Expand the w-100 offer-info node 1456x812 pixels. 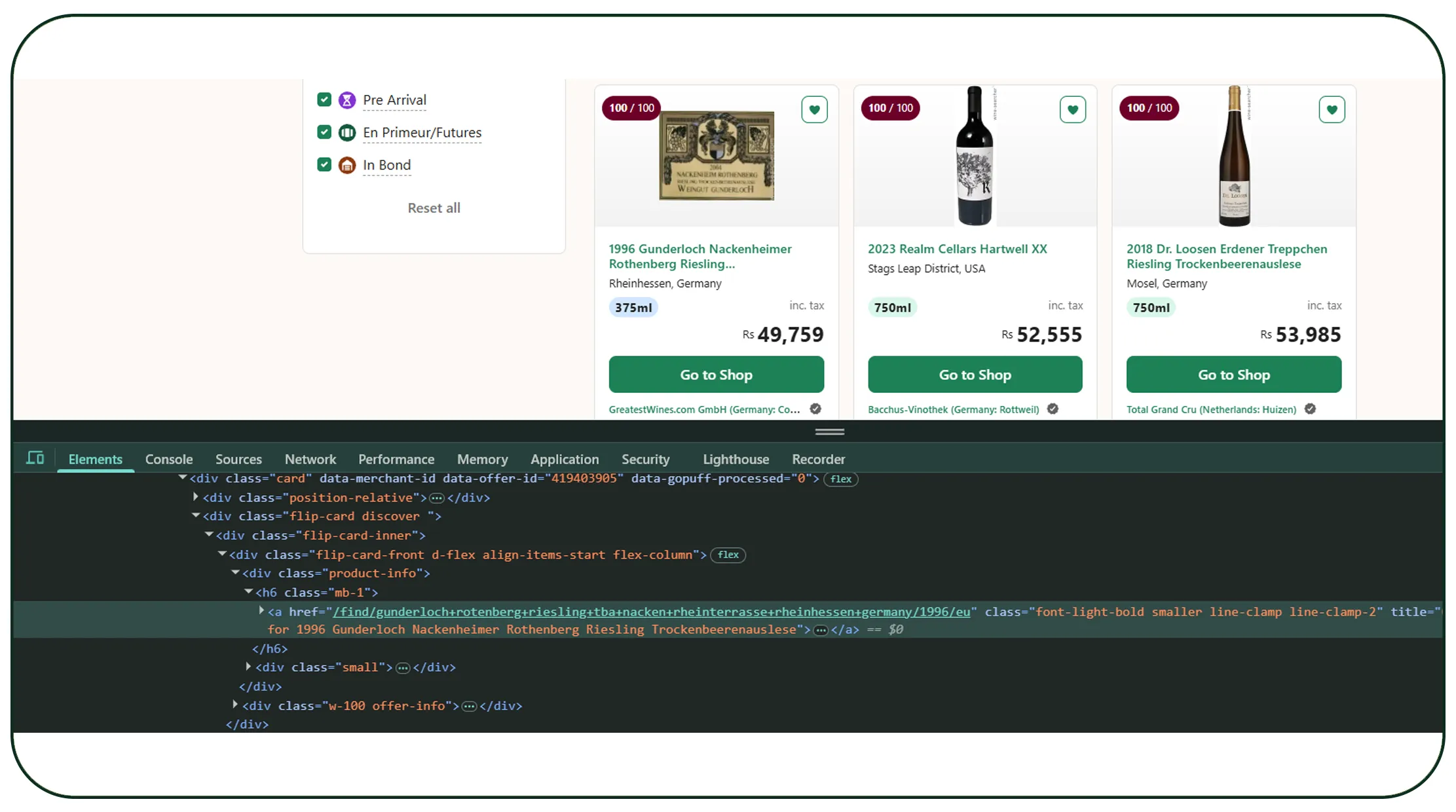235,705
